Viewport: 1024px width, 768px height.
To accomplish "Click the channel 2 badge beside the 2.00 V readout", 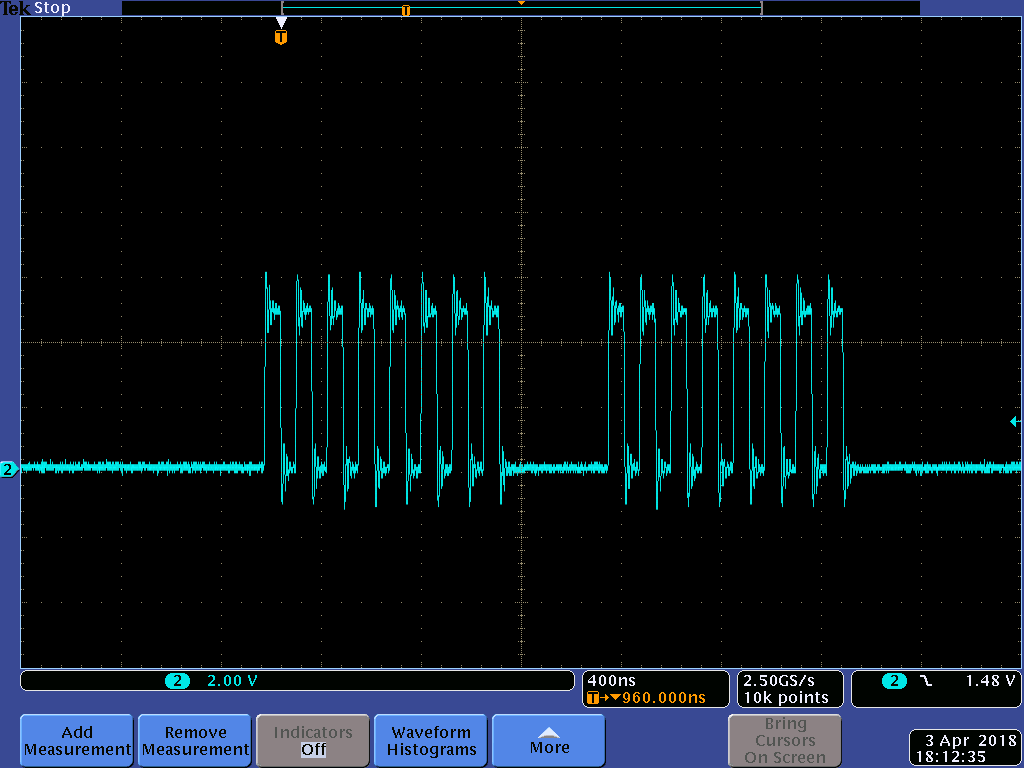I will [177, 680].
